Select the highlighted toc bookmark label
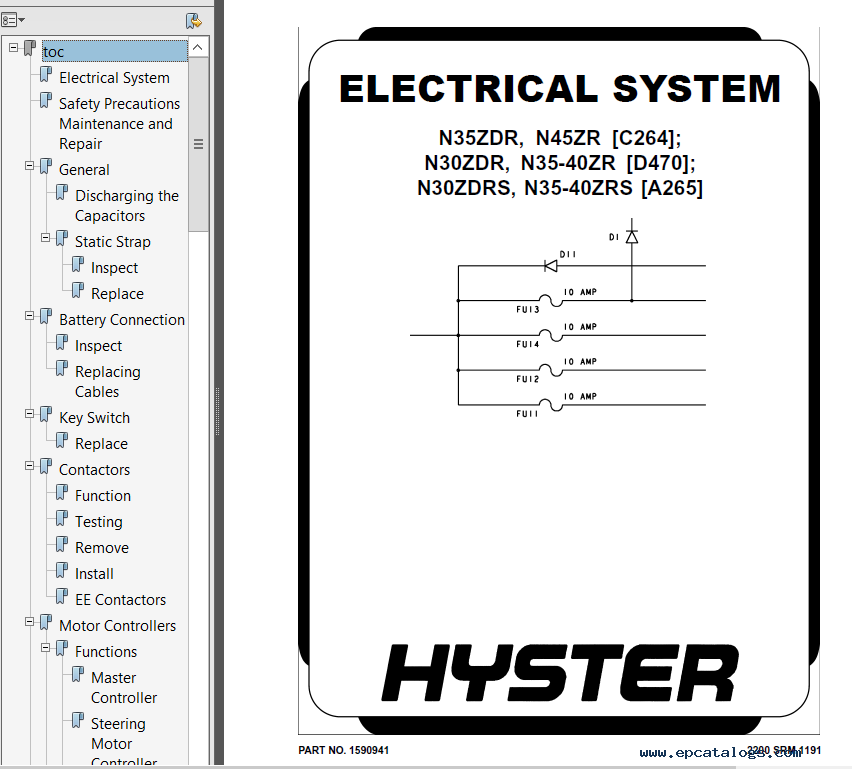 click(115, 52)
